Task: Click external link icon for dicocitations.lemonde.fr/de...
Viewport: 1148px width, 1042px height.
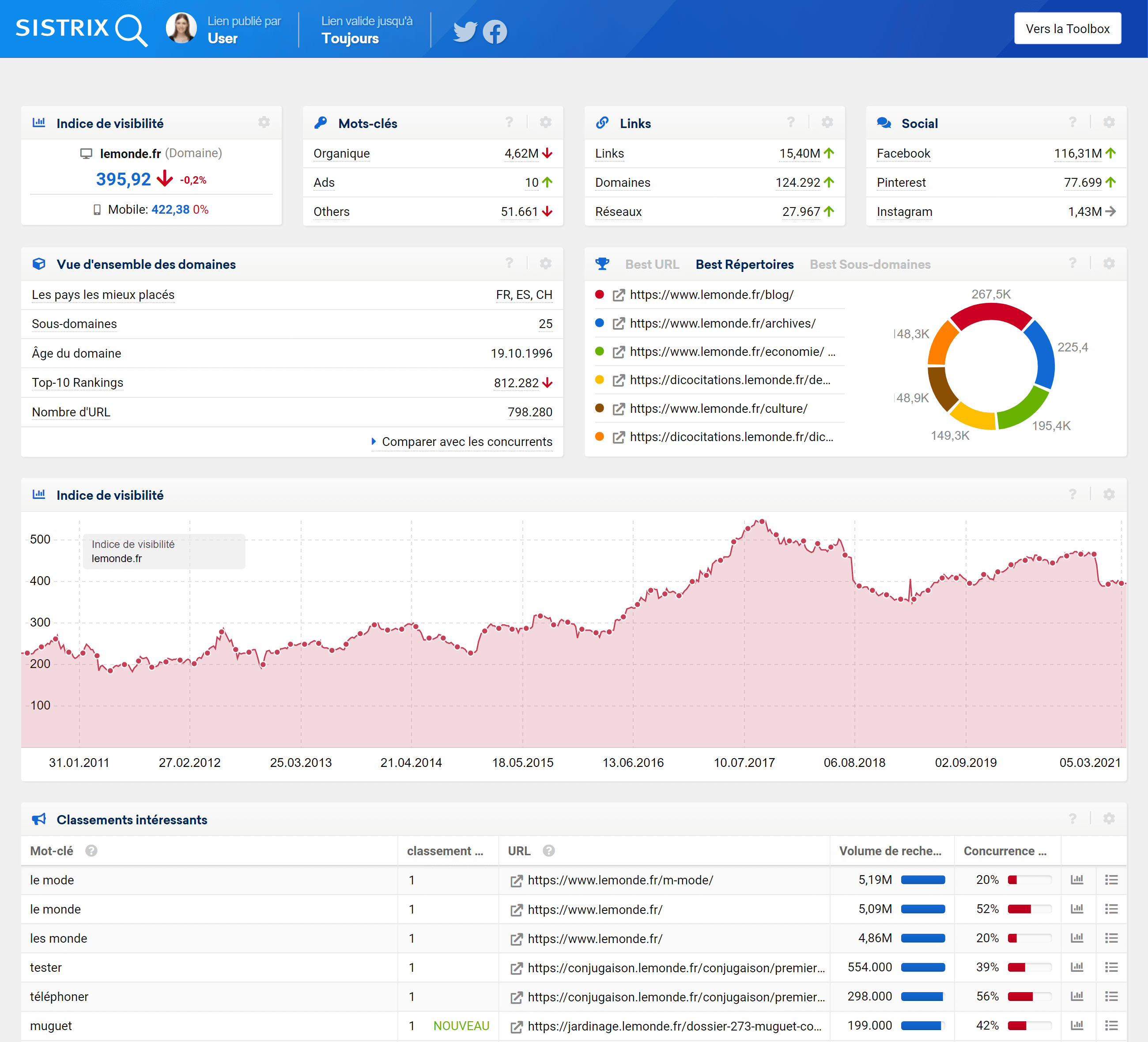Action: (619, 381)
